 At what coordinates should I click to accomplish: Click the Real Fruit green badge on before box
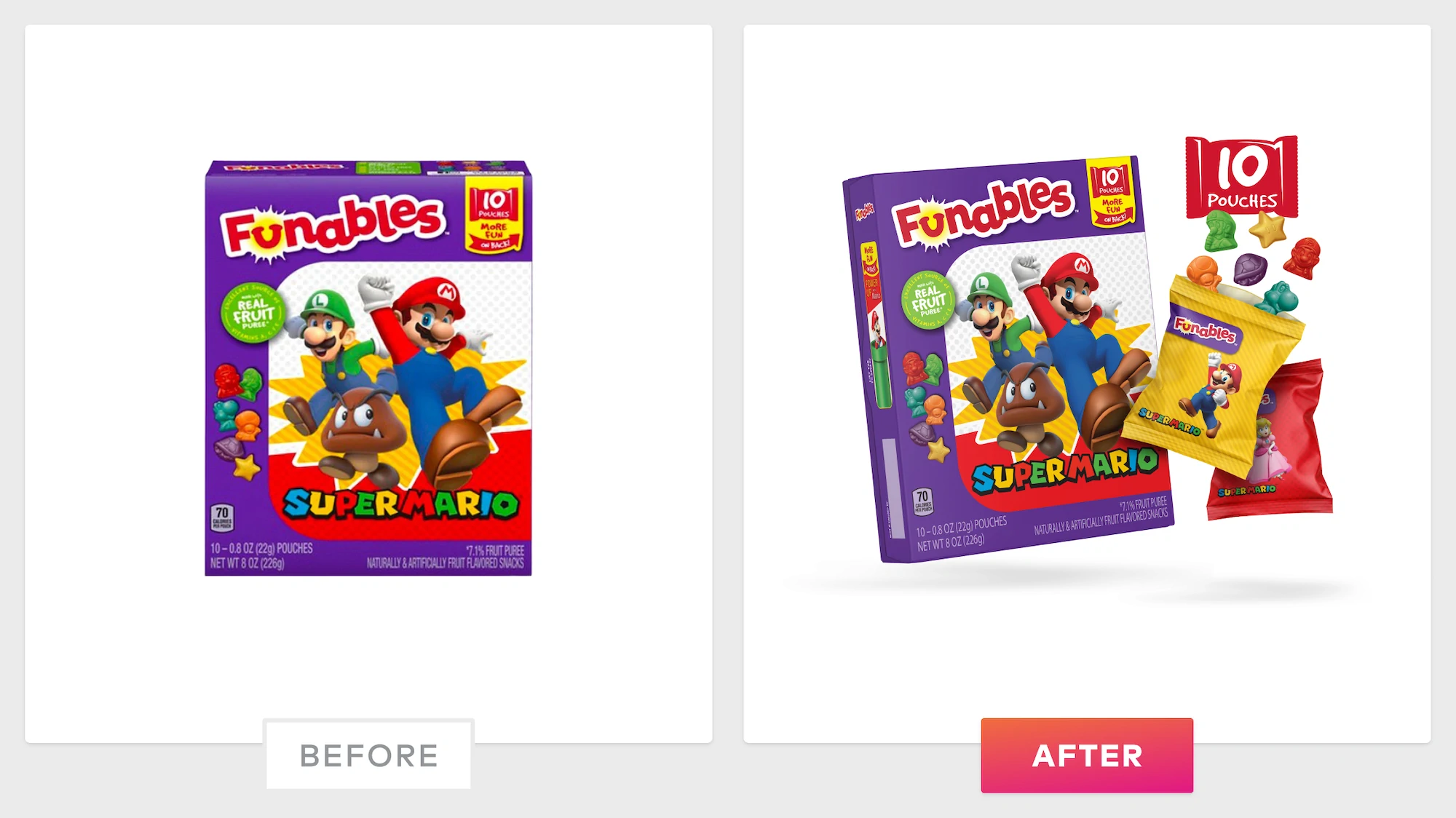252,313
